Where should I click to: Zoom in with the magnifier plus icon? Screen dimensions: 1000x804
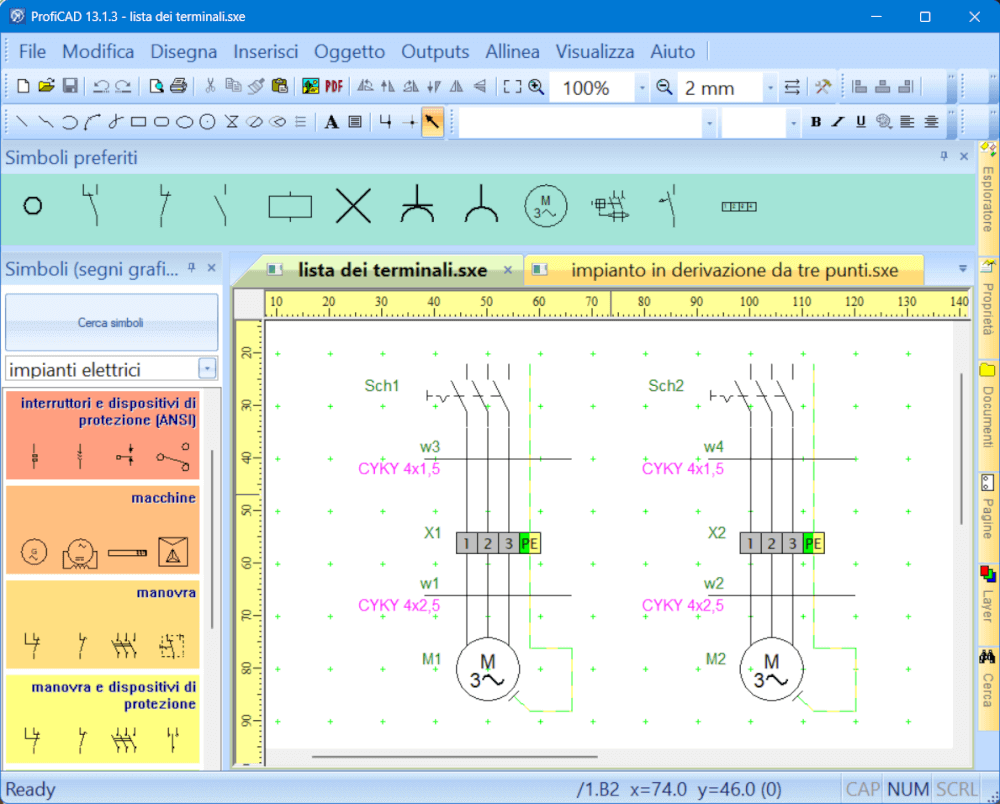click(x=536, y=87)
